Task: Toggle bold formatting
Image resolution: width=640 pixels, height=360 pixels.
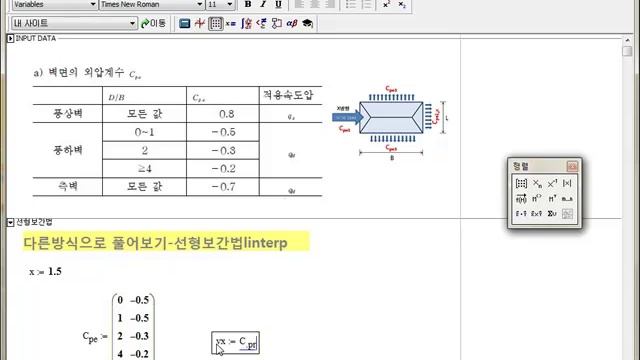Action: (248, 4)
